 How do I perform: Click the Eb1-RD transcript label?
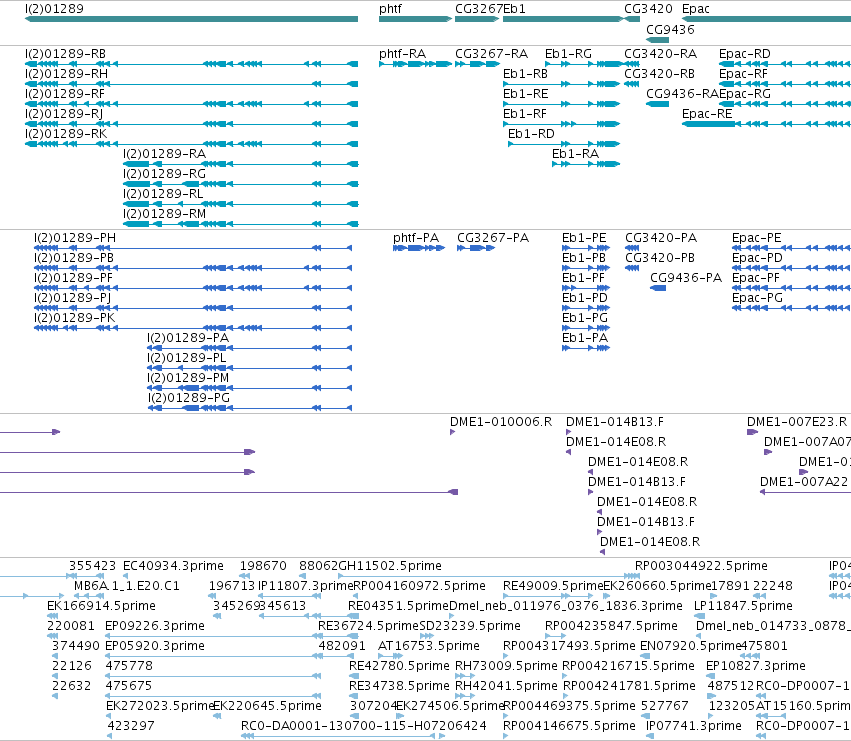pos(531,134)
